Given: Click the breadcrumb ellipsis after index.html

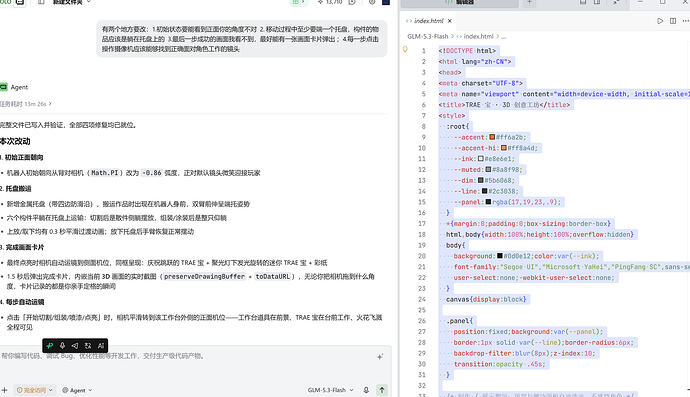Looking at the screenshot, I should (503, 37).
